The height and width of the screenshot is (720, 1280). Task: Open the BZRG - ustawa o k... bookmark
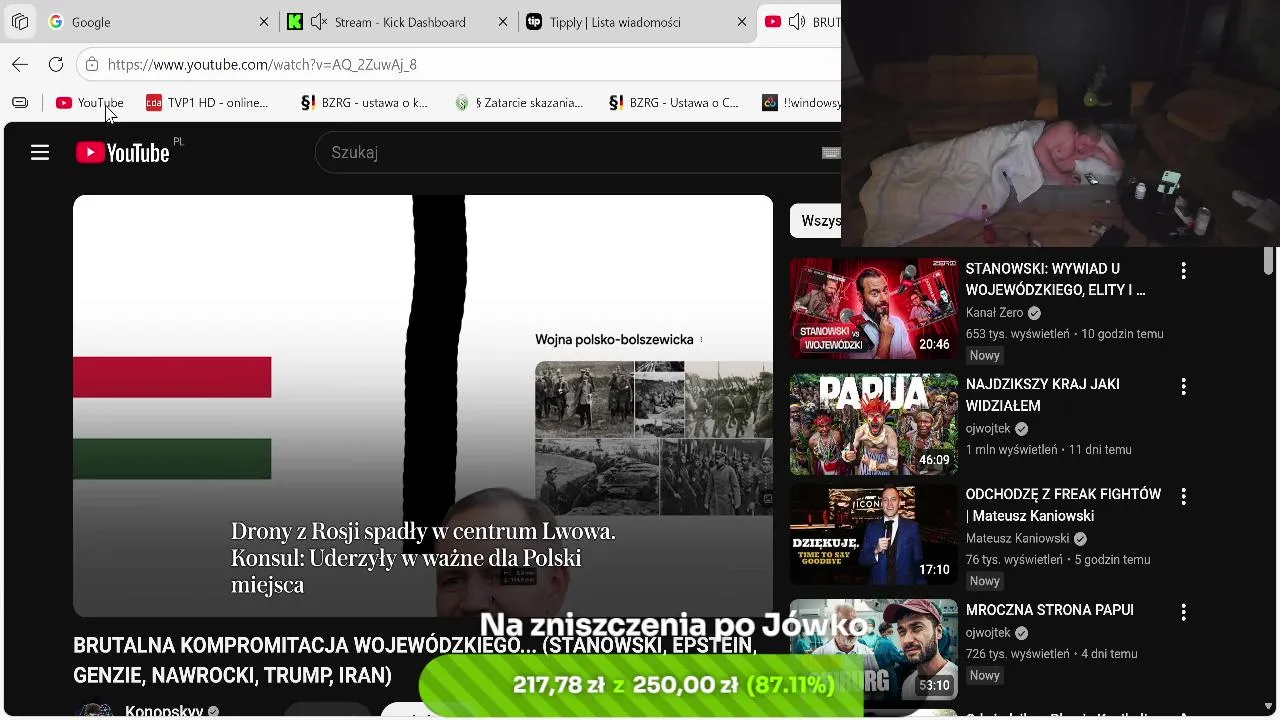(x=364, y=102)
